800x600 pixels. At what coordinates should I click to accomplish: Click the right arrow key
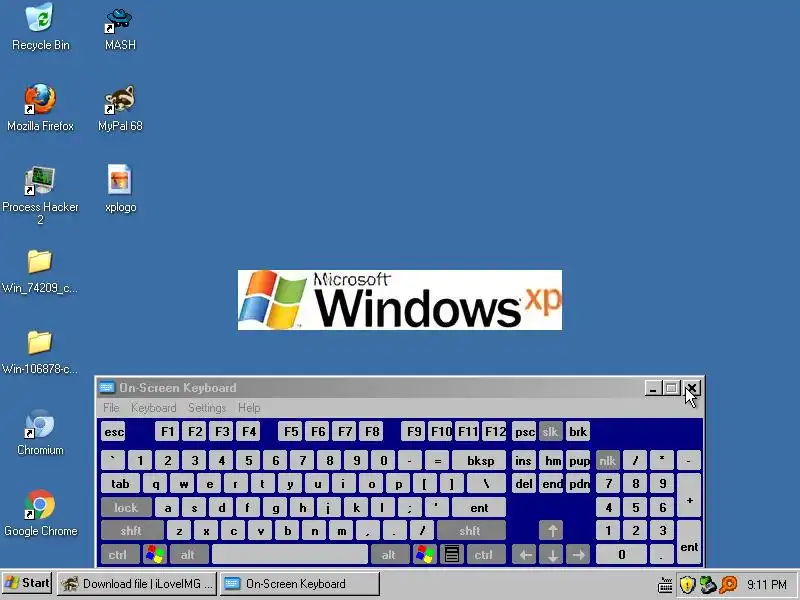578,554
